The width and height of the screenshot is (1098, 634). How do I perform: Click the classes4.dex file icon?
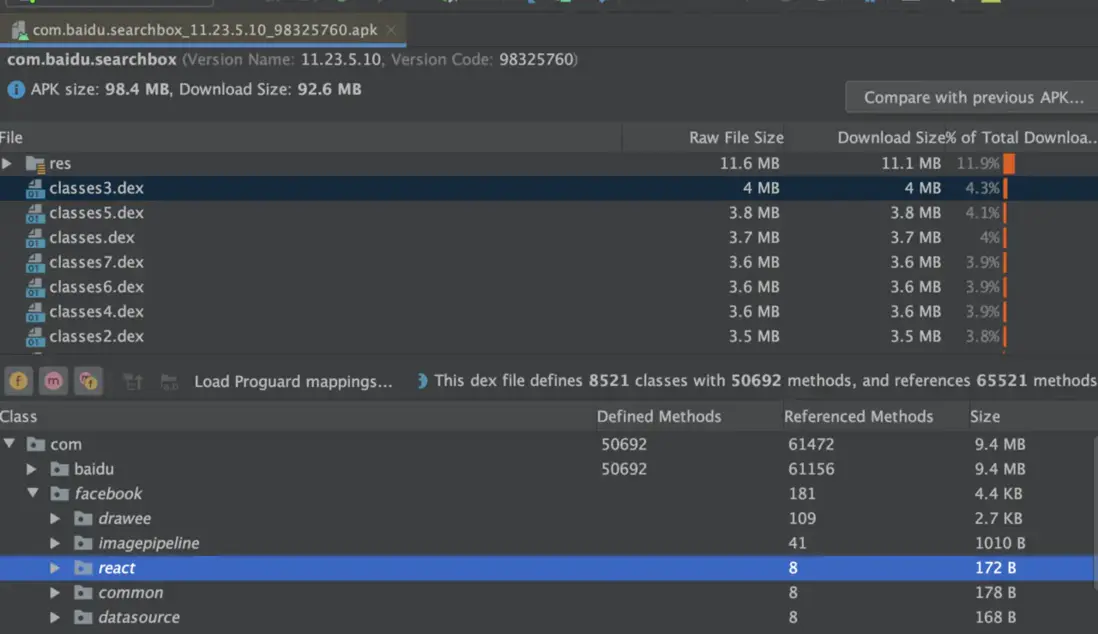(35, 312)
